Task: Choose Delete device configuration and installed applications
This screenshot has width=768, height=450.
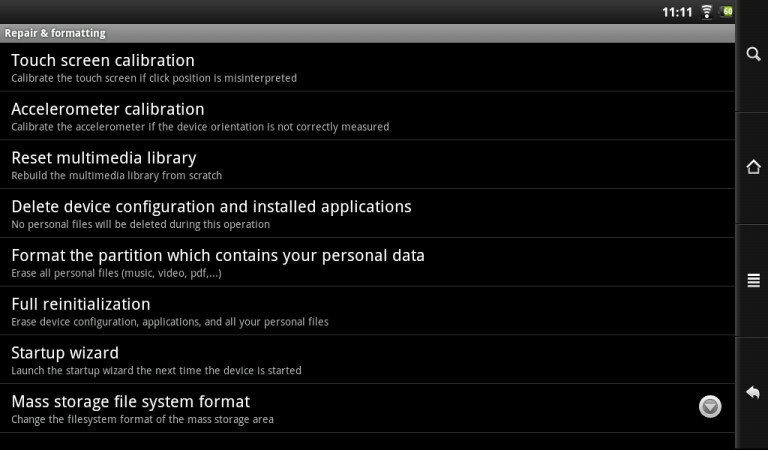Action: (367, 213)
